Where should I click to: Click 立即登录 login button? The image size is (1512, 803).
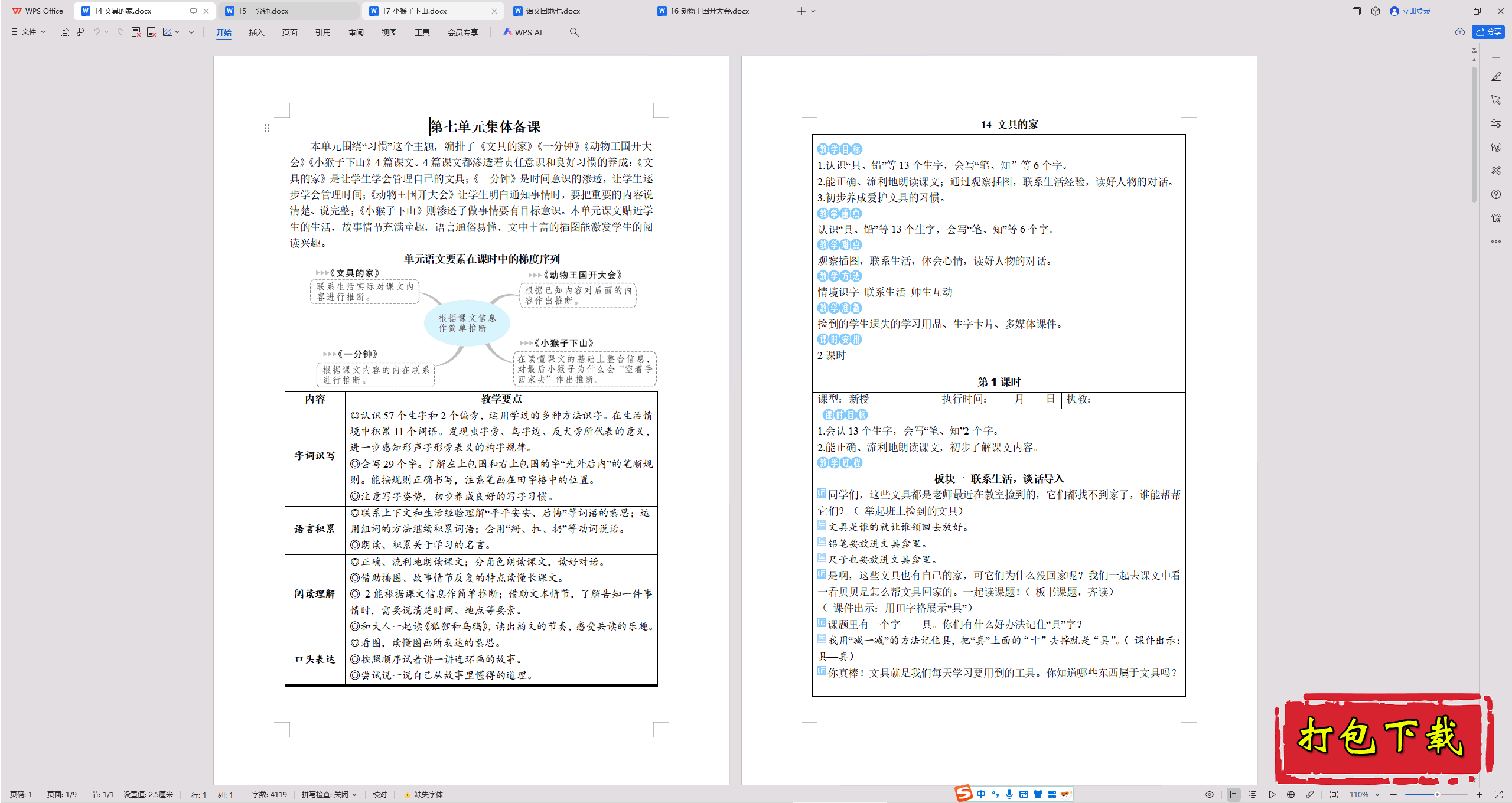click(1410, 11)
